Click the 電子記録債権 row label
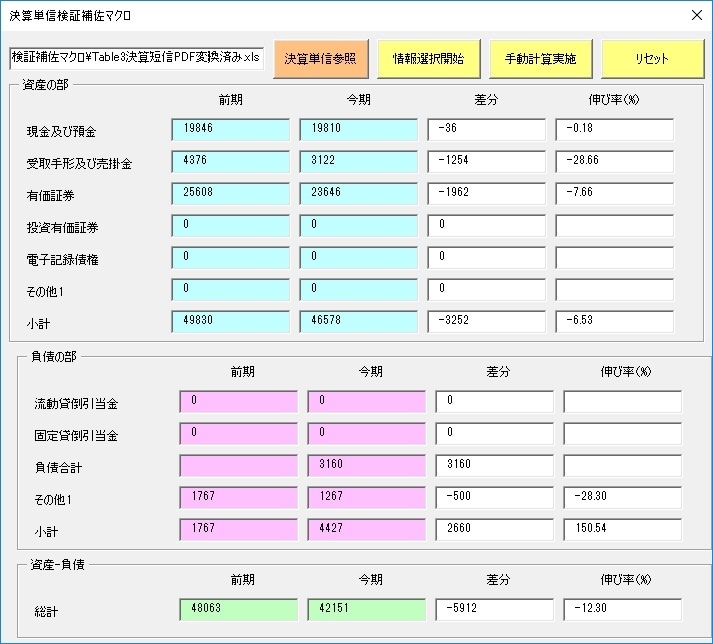Viewport: 713px width, 644px height. tap(62, 260)
